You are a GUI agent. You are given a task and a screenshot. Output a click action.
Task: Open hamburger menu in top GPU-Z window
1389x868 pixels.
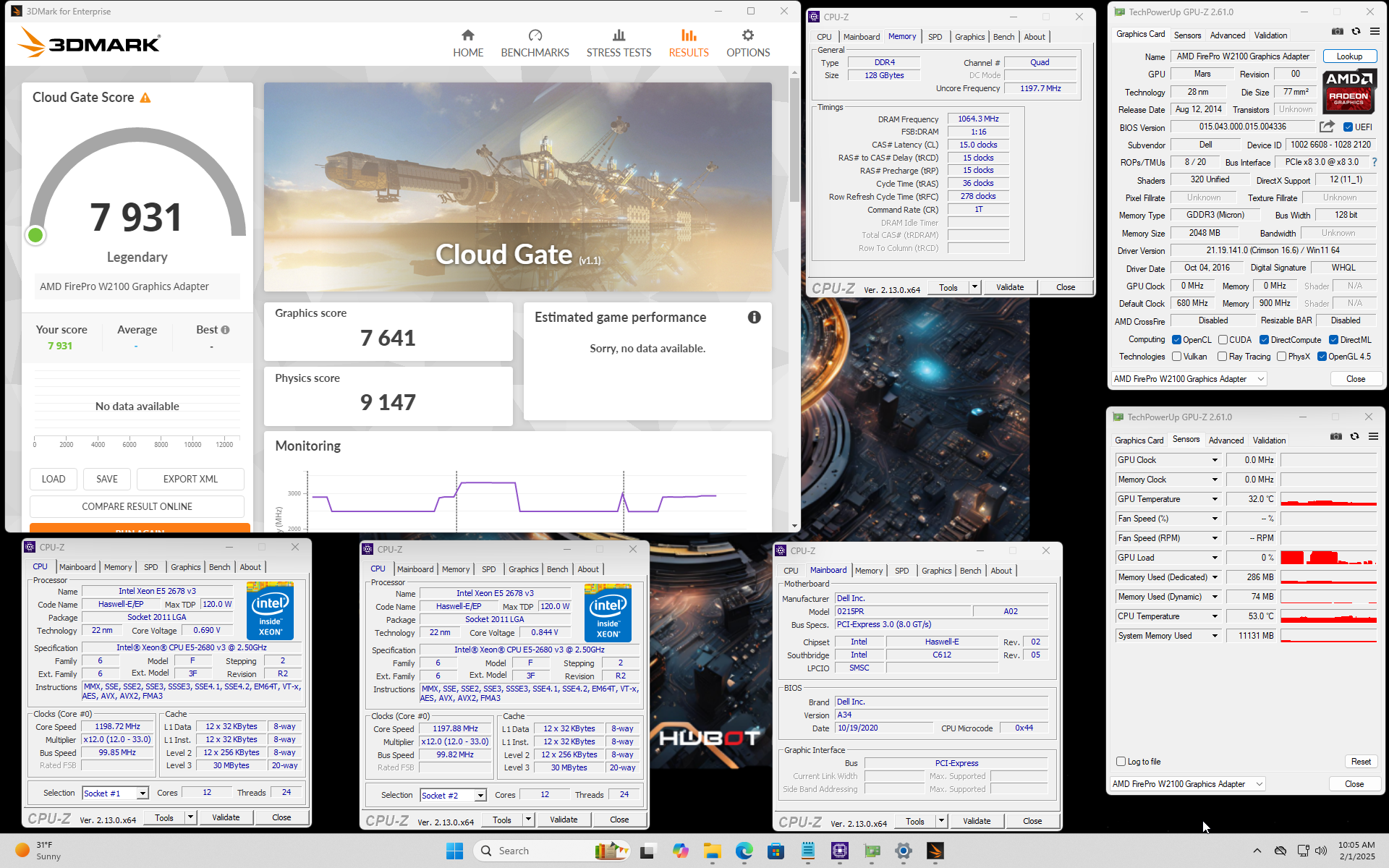click(x=1375, y=31)
